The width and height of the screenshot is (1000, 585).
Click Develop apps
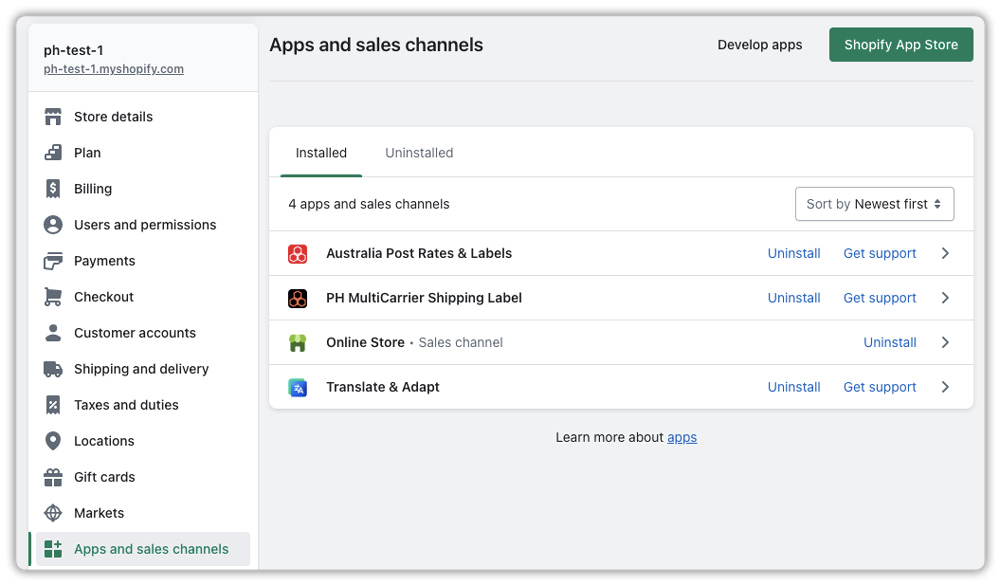pyautogui.click(x=760, y=45)
